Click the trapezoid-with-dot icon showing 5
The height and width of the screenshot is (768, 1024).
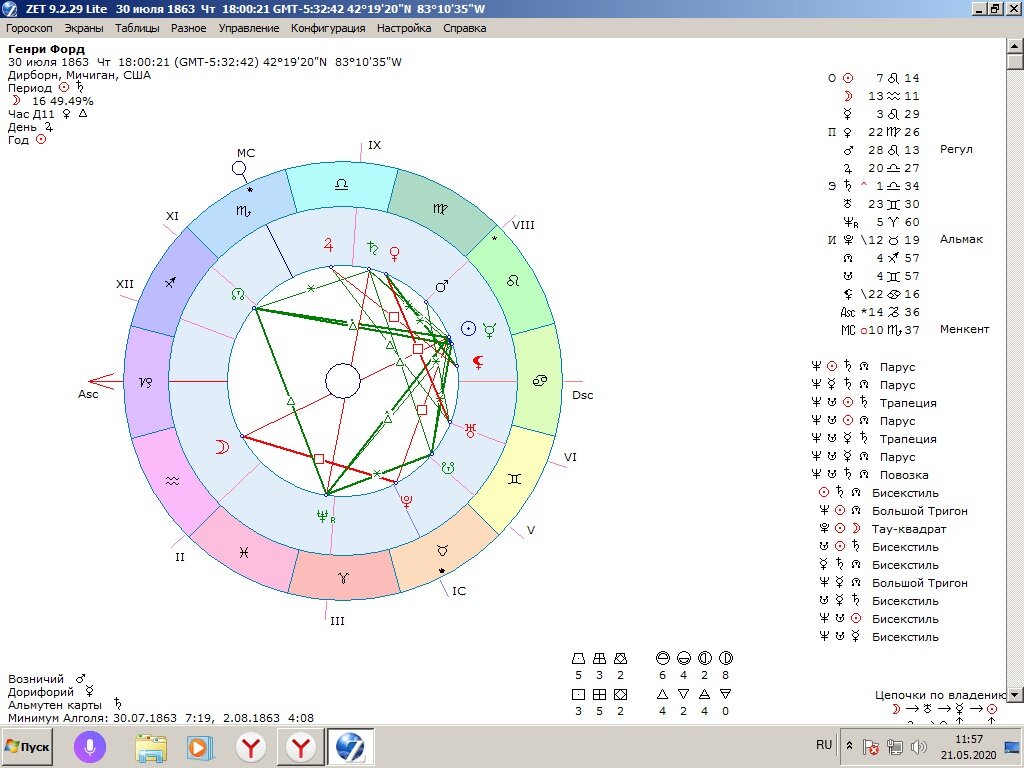point(578,658)
